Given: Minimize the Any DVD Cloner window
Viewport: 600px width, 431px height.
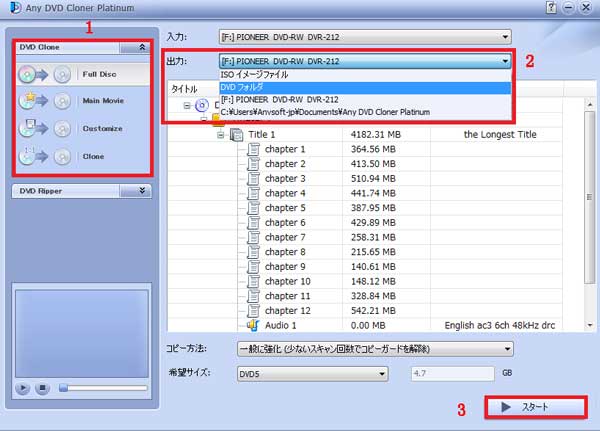Looking at the screenshot, I should tap(568, 7).
